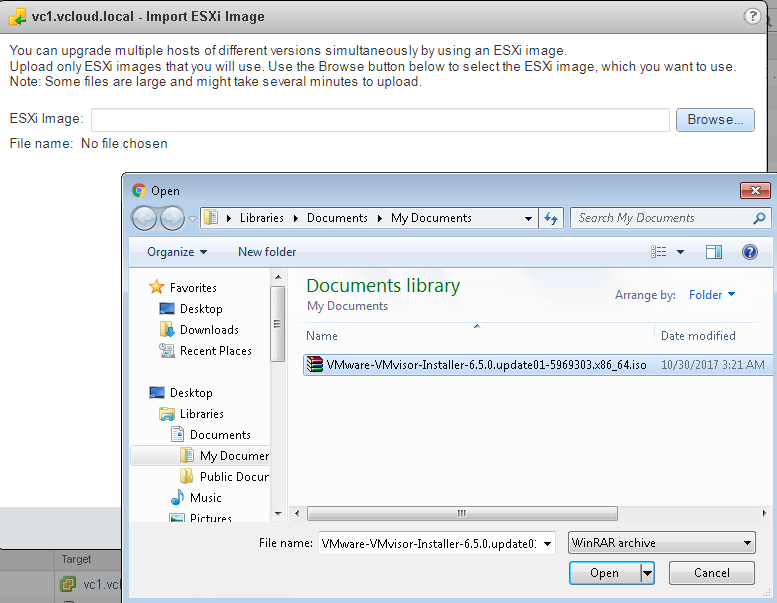Click the blue Help icon in Open dialog

coord(750,252)
